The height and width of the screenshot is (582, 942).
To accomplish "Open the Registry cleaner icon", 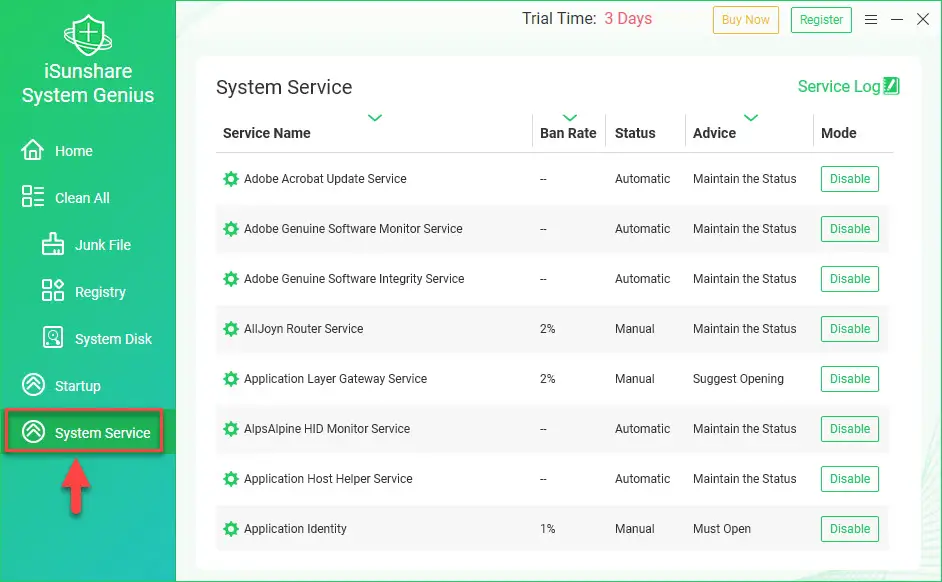I will [52, 291].
